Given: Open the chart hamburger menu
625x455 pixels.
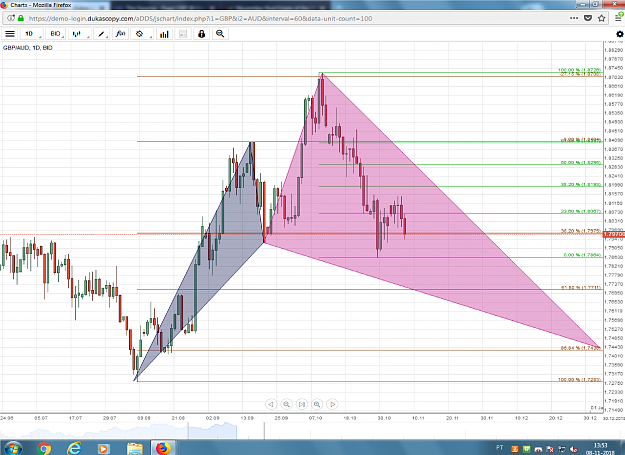Looking at the screenshot, I should (x=10, y=34).
